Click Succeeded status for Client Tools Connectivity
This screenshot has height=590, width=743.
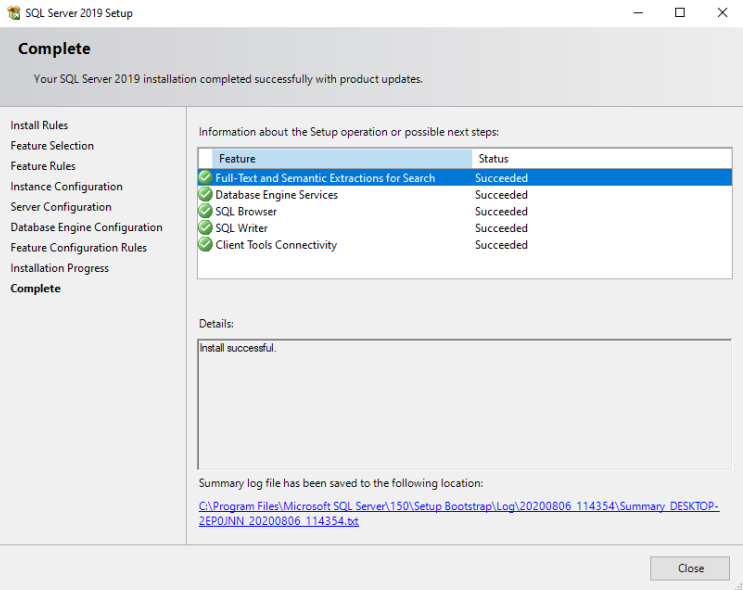click(501, 245)
